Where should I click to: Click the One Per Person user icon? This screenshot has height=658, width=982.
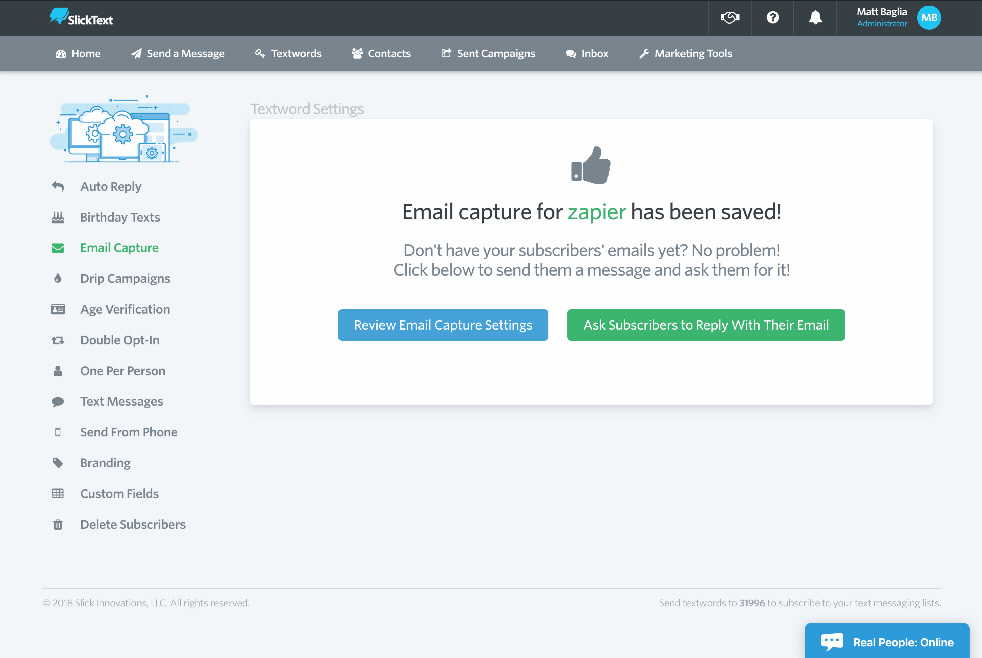[x=58, y=371]
